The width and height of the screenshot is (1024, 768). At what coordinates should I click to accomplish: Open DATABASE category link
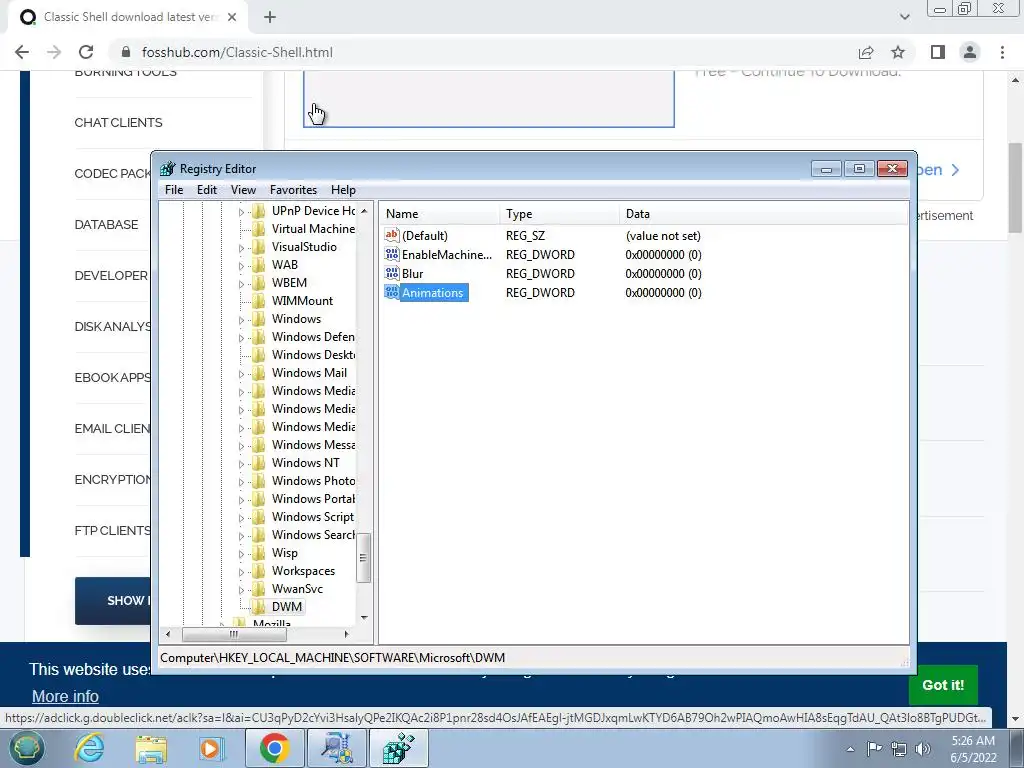pyautogui.click(x=106, y=225)
